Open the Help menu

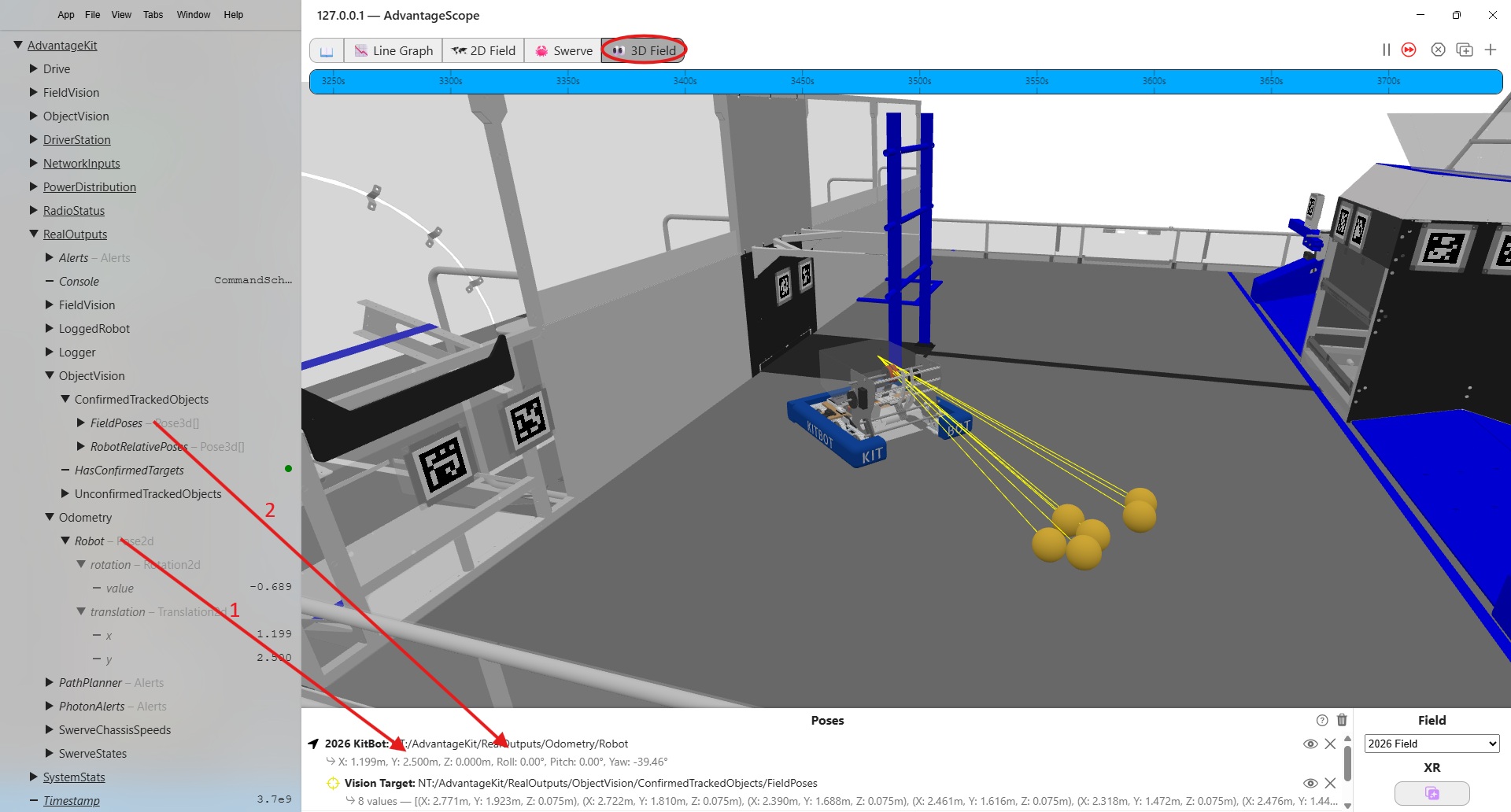point(234,14)
